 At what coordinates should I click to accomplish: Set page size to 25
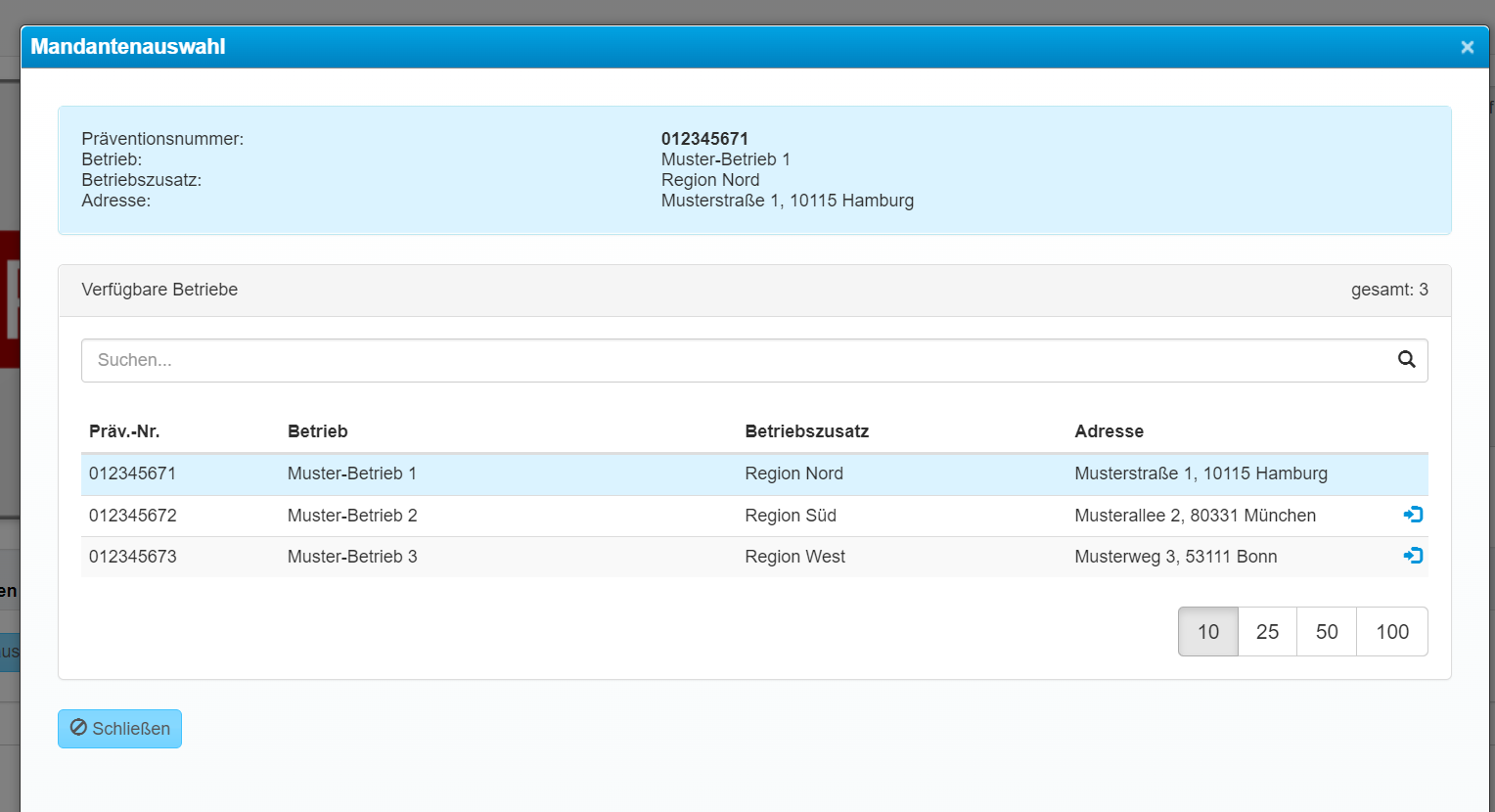click(x=1267, y=632)
